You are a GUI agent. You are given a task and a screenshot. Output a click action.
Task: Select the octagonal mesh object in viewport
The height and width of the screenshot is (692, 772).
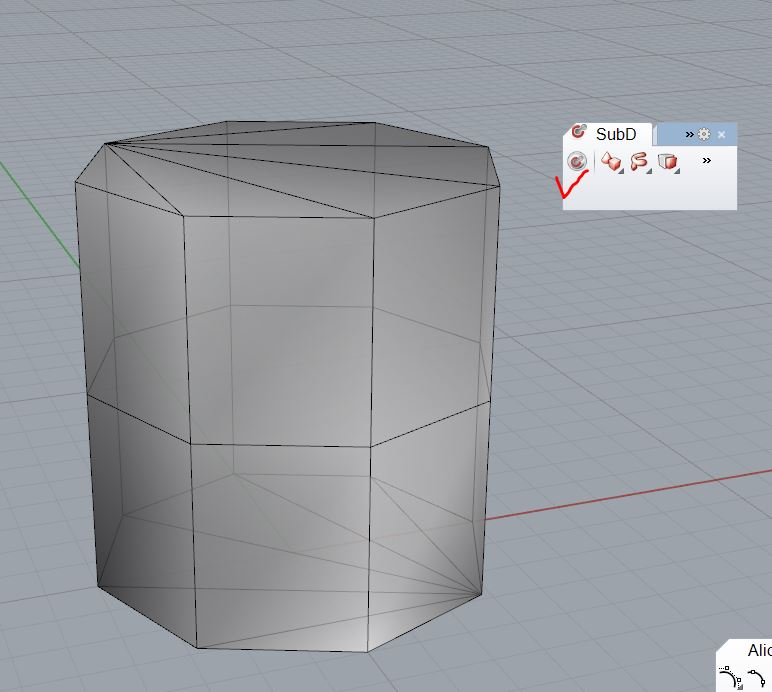290,384
